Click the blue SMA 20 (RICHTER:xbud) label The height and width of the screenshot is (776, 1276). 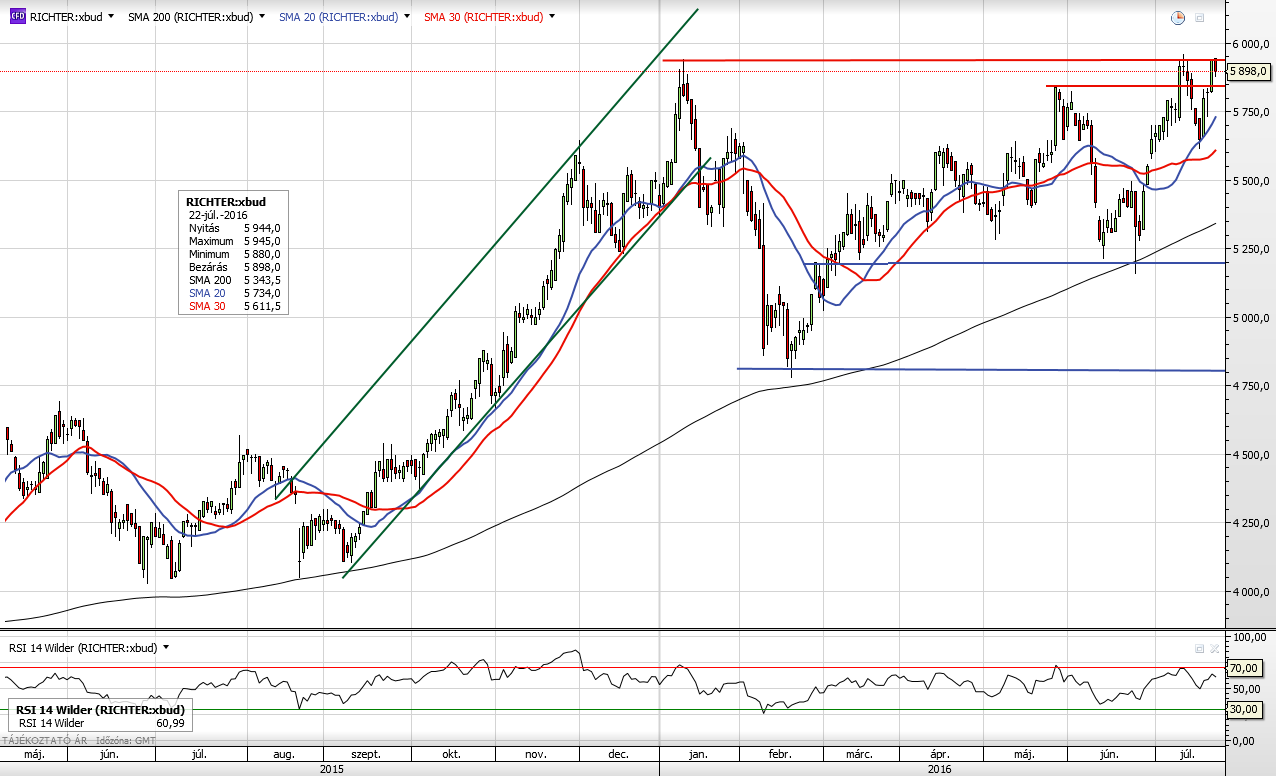click(338, 17)
